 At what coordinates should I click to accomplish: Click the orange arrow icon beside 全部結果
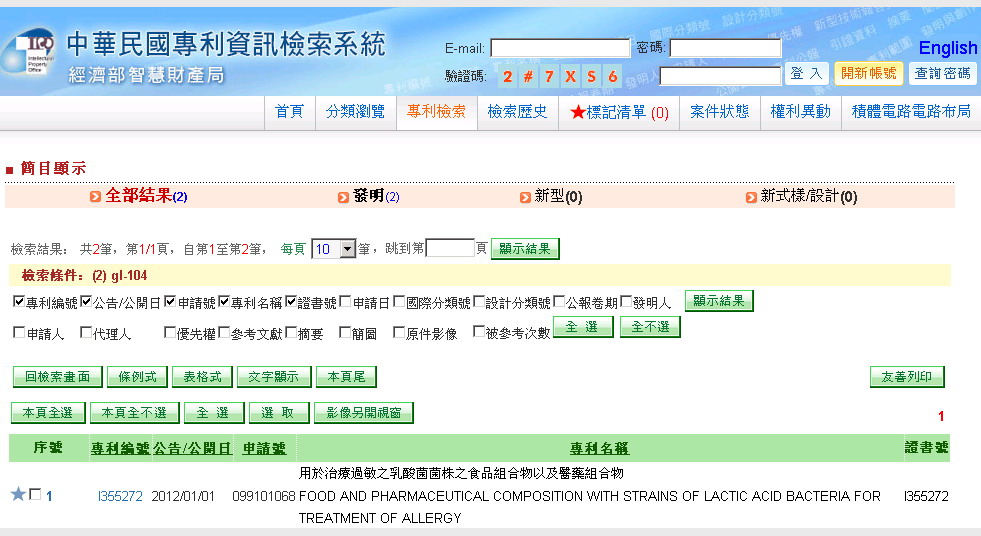[x=96, y=197]
